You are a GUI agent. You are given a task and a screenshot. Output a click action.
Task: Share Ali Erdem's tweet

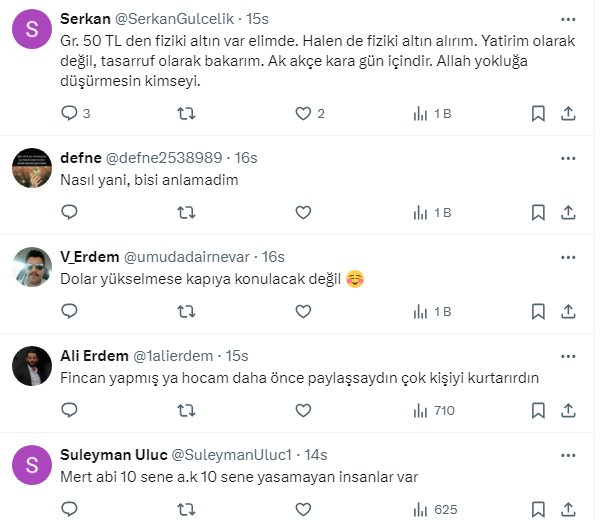click(568, 410)
